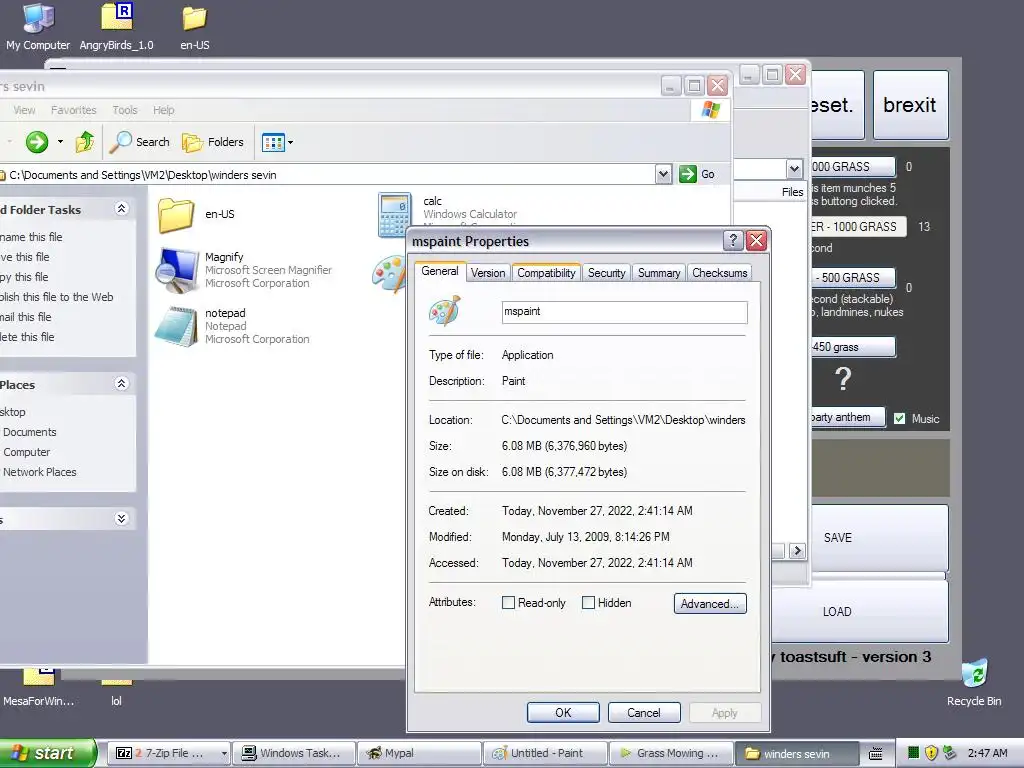Switch to the Version tab
Screen dimensions: 1024x768
tap(488, 273)
